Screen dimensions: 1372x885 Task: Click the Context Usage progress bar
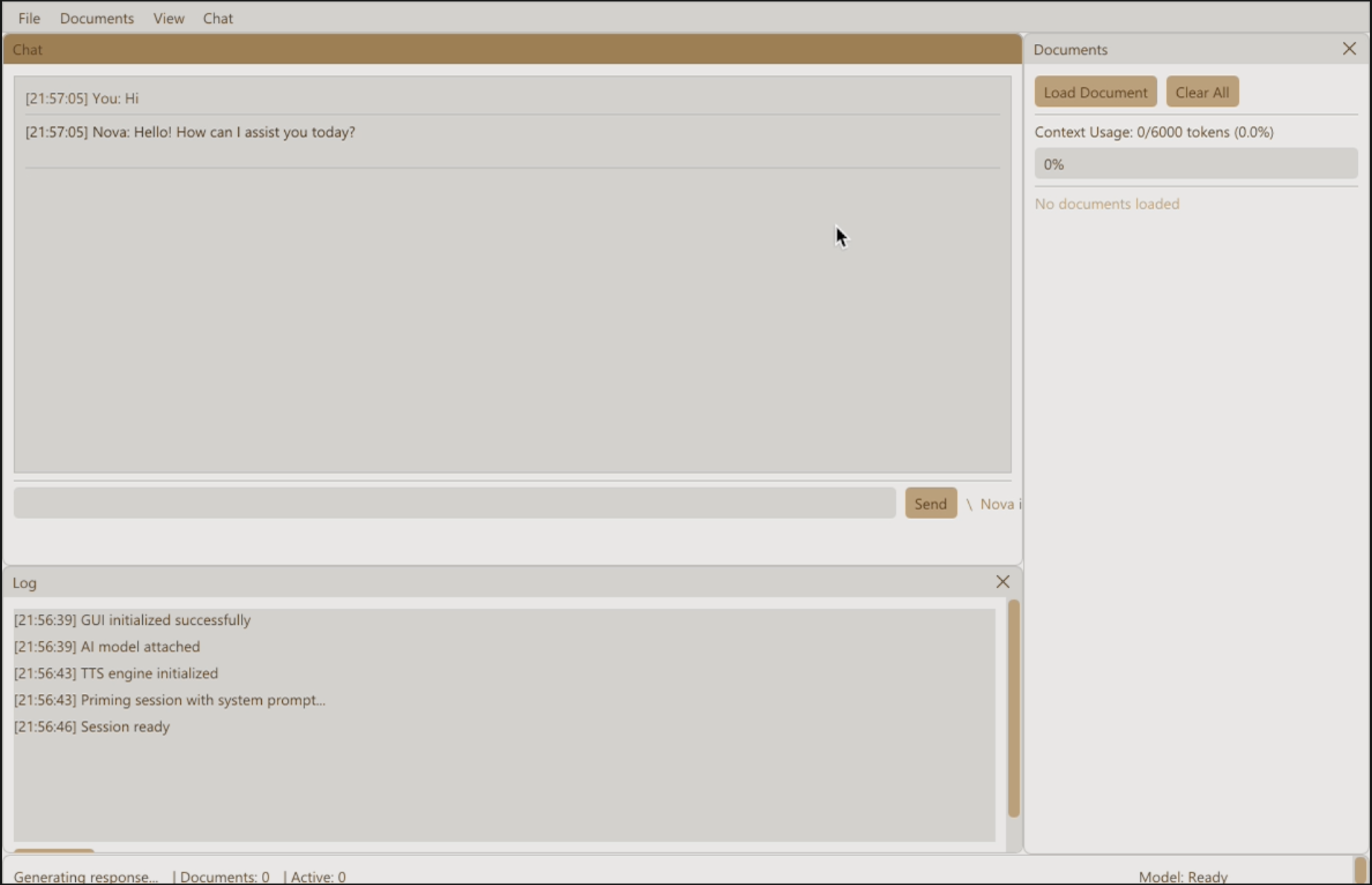tap(1195, 163)
